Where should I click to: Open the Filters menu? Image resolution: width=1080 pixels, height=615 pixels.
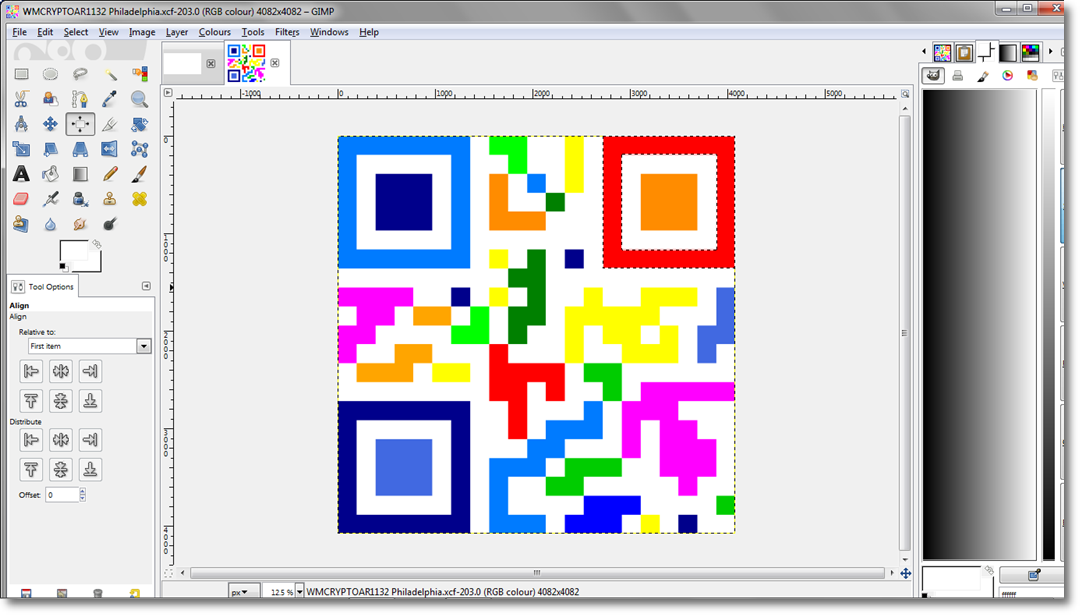pyautogui.click(x=287, y=32)
